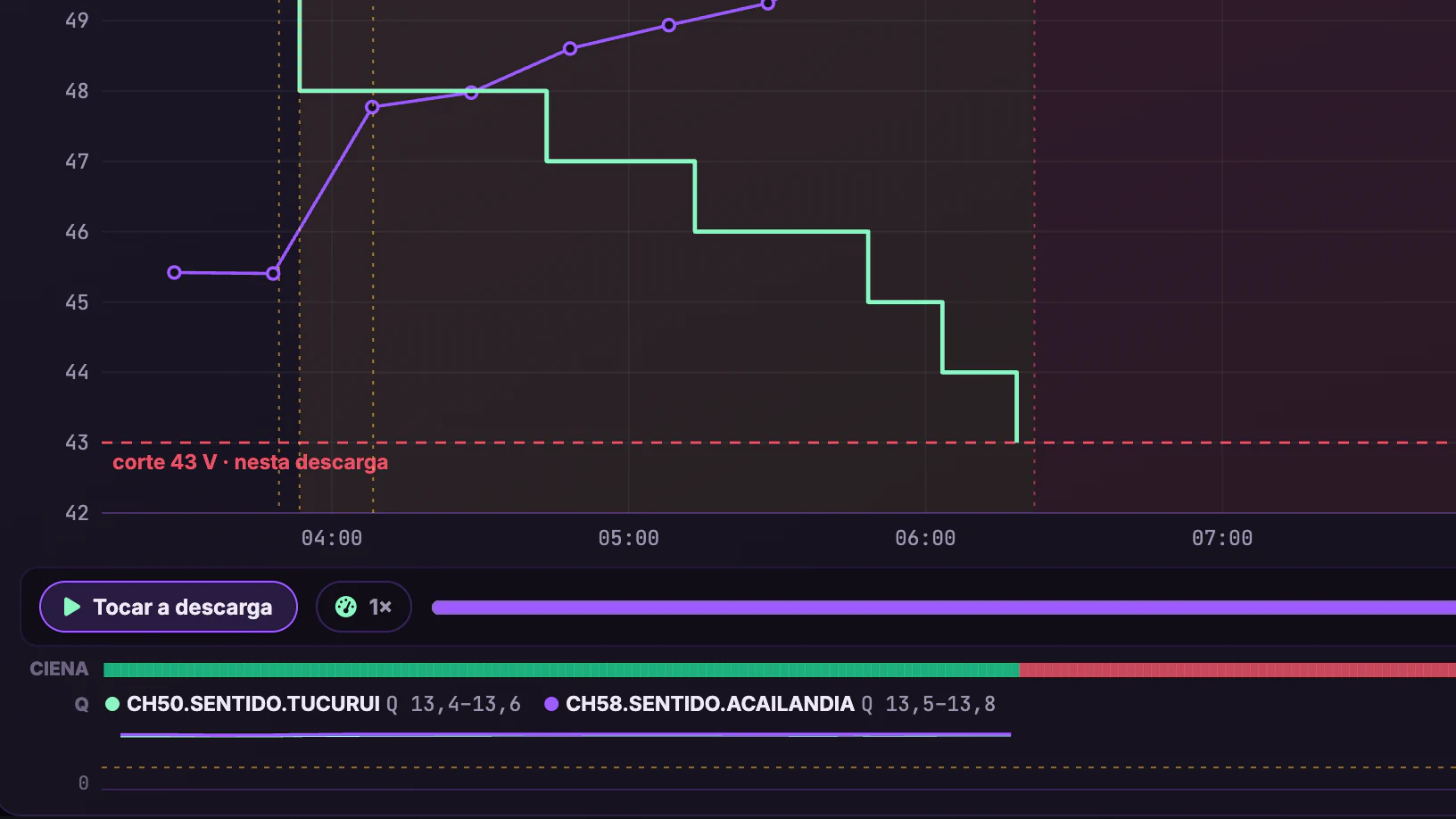Viewport: 1456px width, 819px height.
Task: Select the lowest purple data point, near 45.4 V
Action: point(273,273)
